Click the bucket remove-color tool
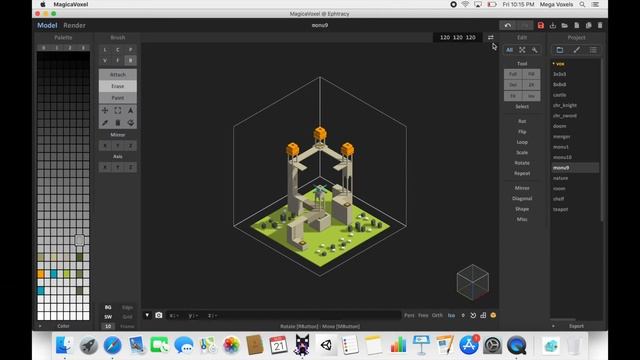Screen dimensions: 640x360 pyautogui.click(x=118, y=122)
